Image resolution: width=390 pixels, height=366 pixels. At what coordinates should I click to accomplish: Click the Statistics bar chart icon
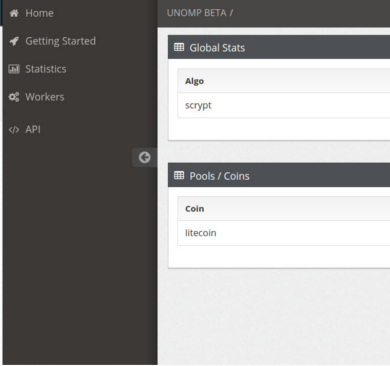tap(14, 69)
